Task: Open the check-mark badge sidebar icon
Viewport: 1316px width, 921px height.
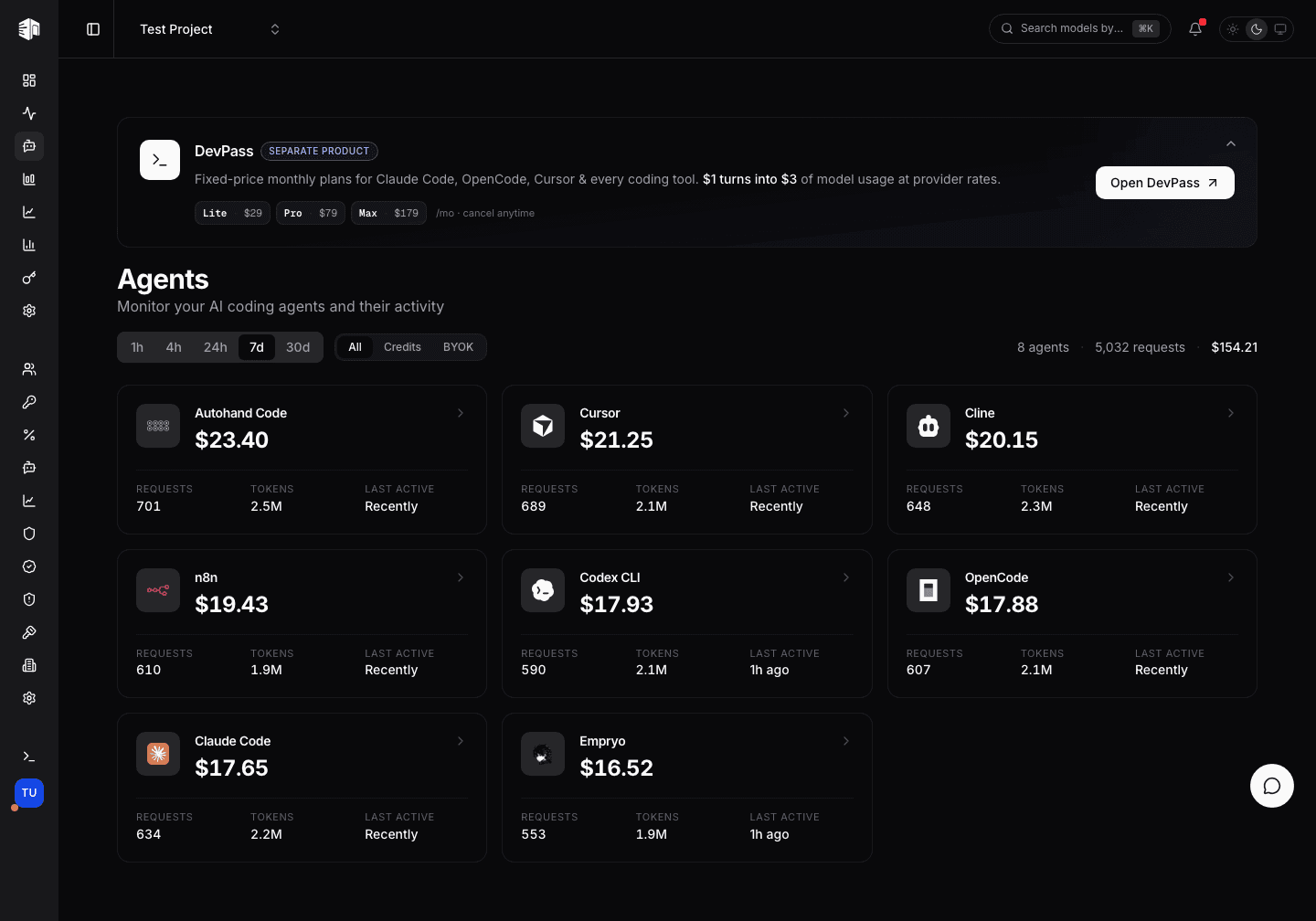Action: click(29, 566)
